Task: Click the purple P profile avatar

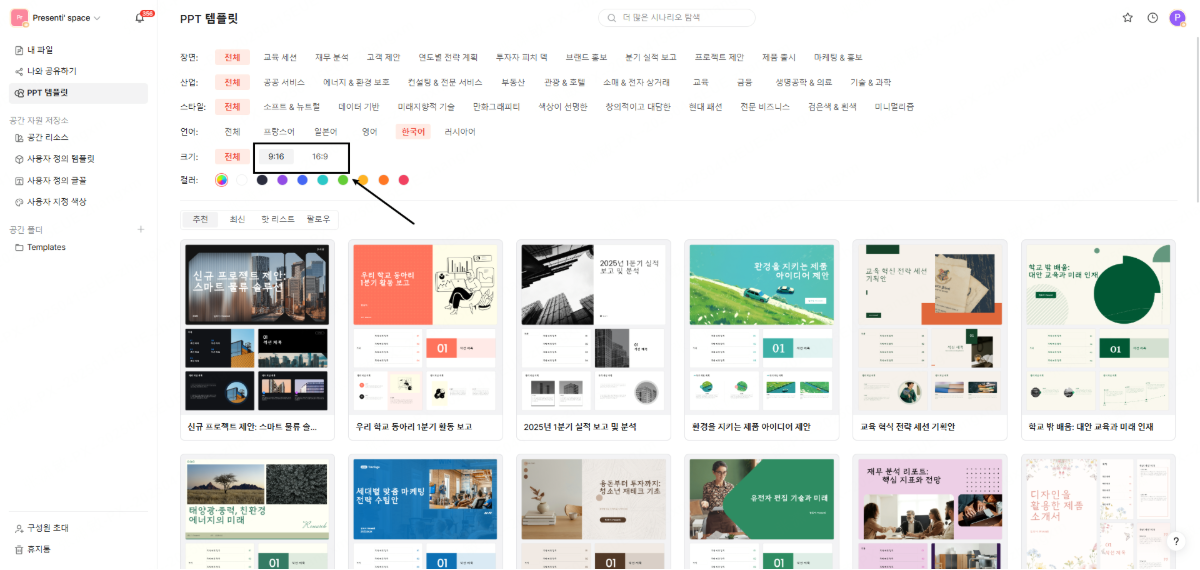Action: coord(1177,18)
